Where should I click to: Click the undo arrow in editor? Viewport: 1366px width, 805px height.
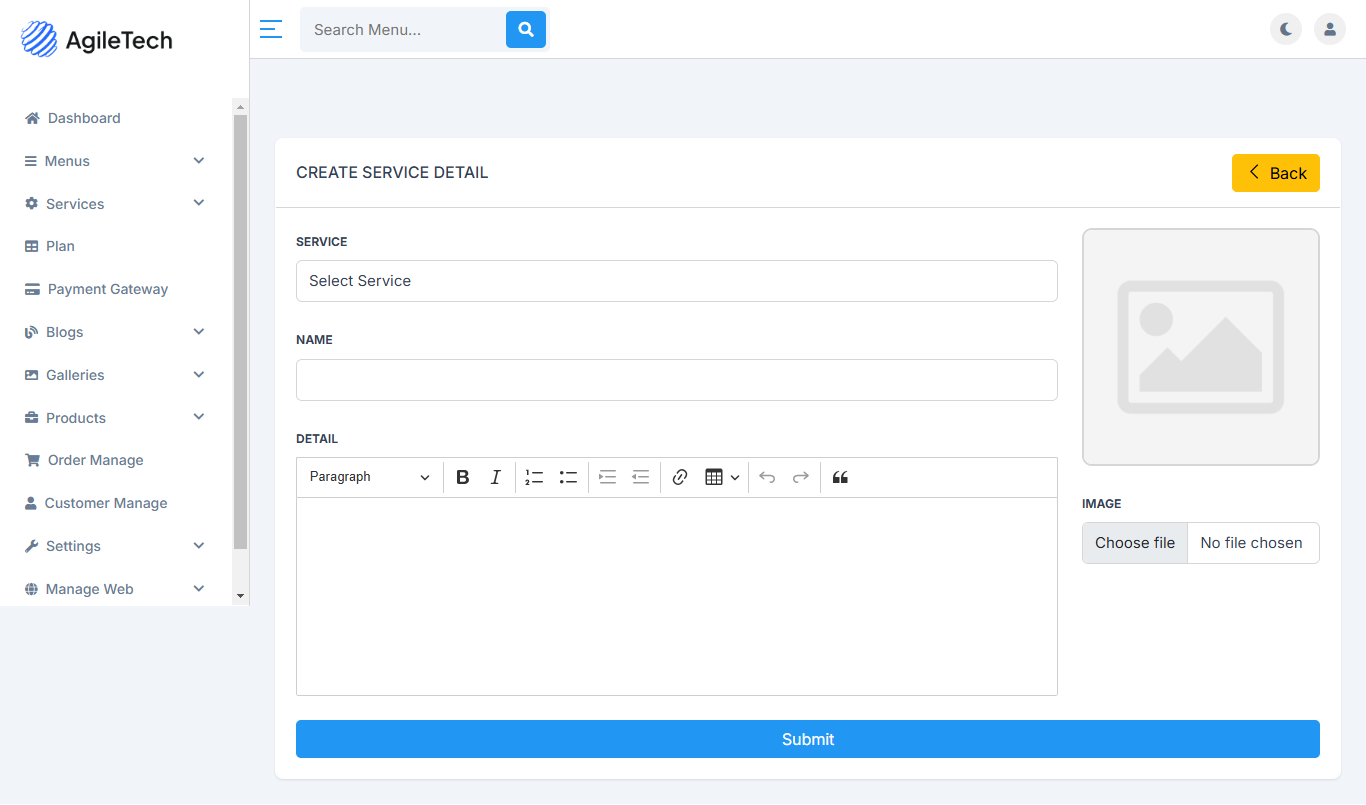[x=767, y=477]
